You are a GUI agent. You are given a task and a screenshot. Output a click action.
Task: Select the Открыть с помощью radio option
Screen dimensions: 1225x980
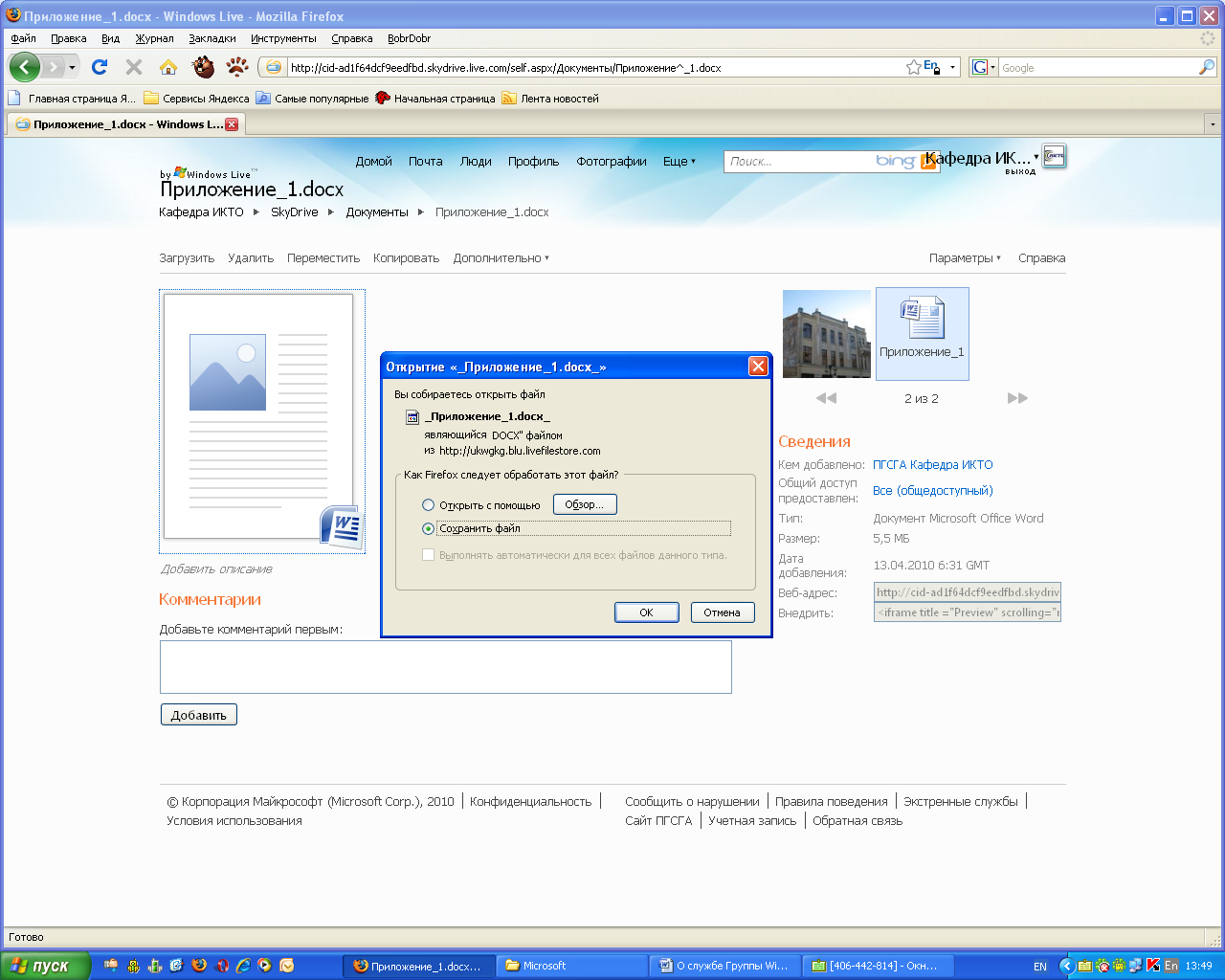[429, 505]
